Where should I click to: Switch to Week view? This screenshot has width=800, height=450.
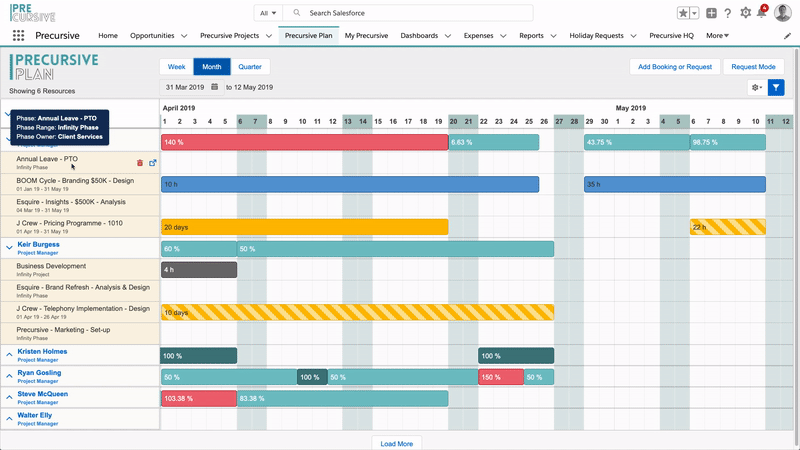click(177, 67)
